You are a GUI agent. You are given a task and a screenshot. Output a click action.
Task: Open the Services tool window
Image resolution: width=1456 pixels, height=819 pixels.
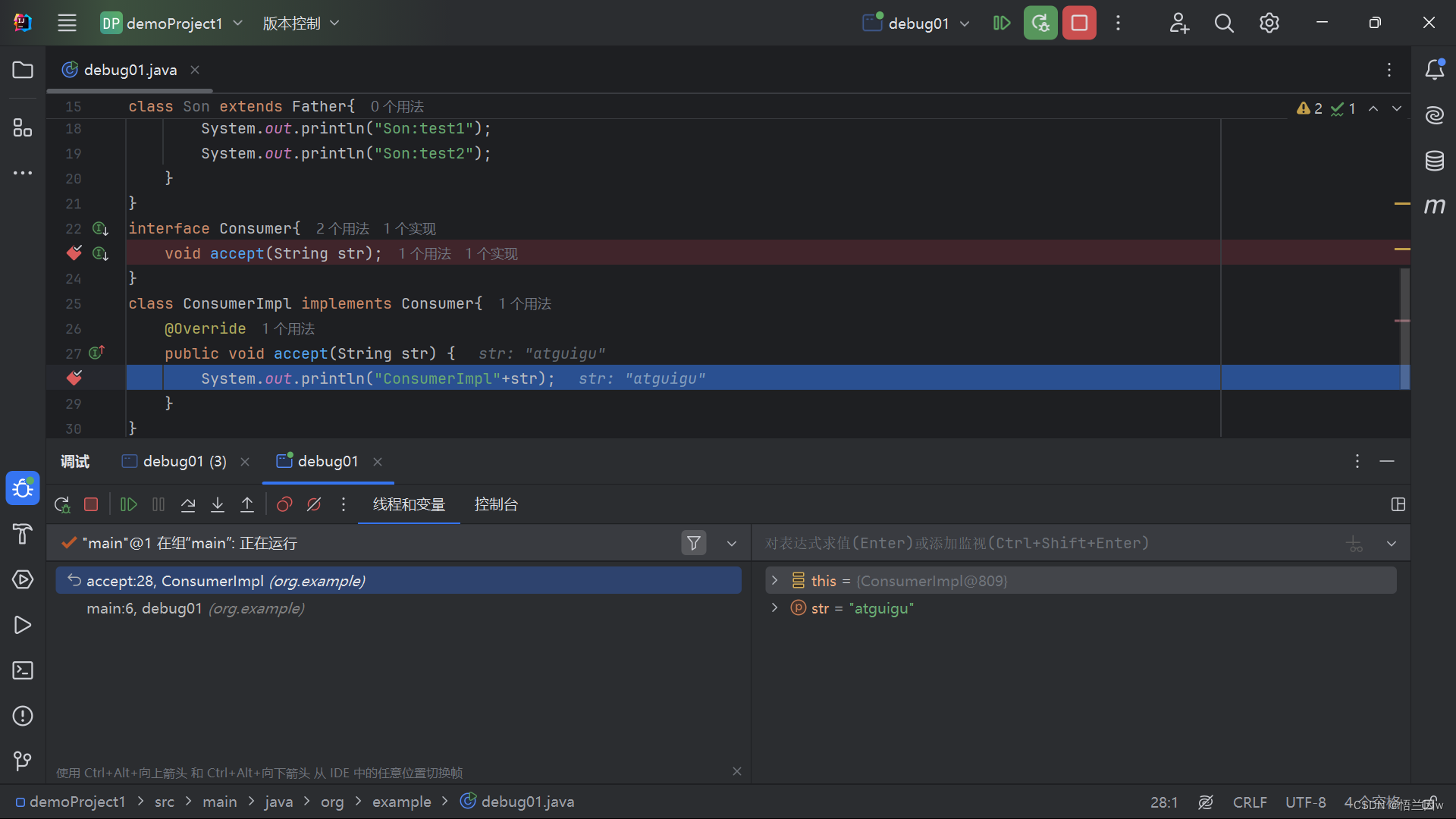23,579
